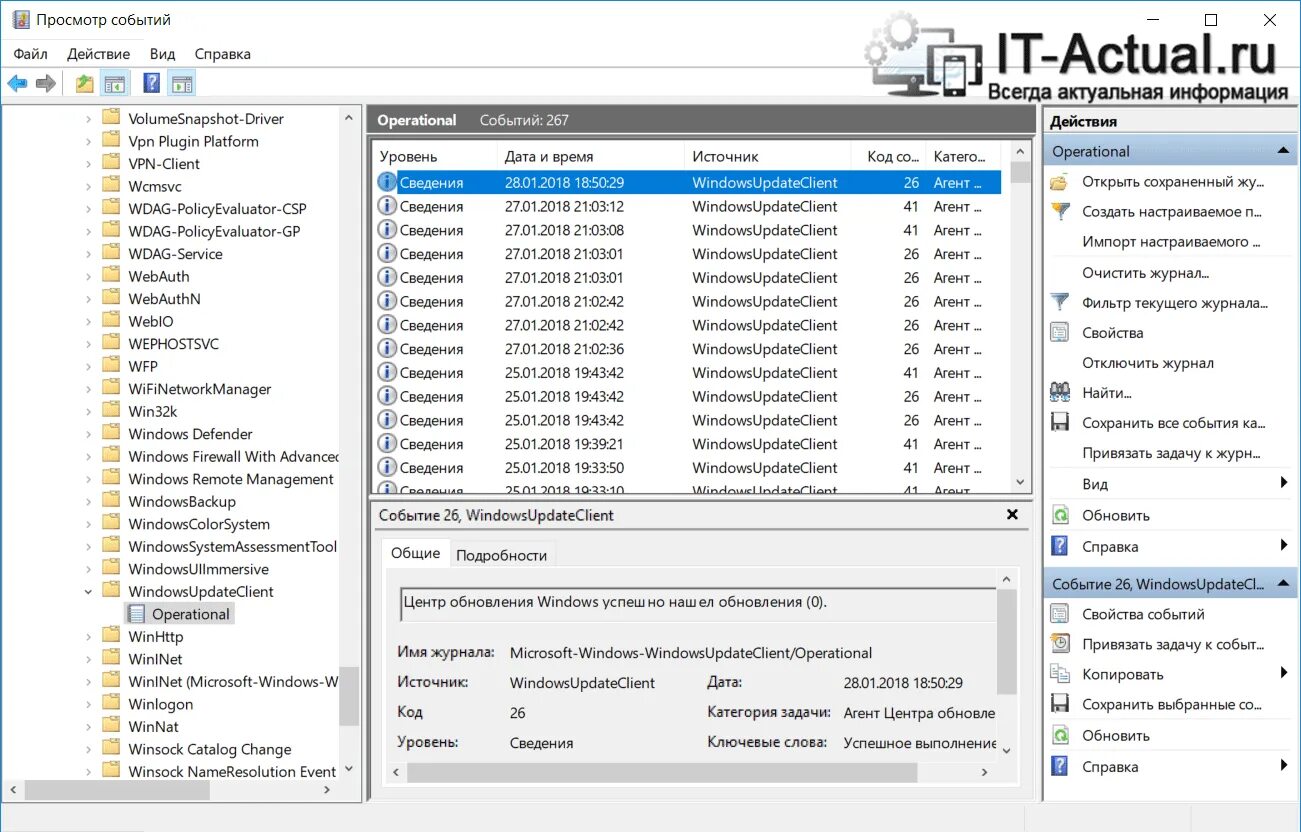Open the Вид submenu arrow
Viewport: 1301px width, 832px height.
coord(1284,484)
